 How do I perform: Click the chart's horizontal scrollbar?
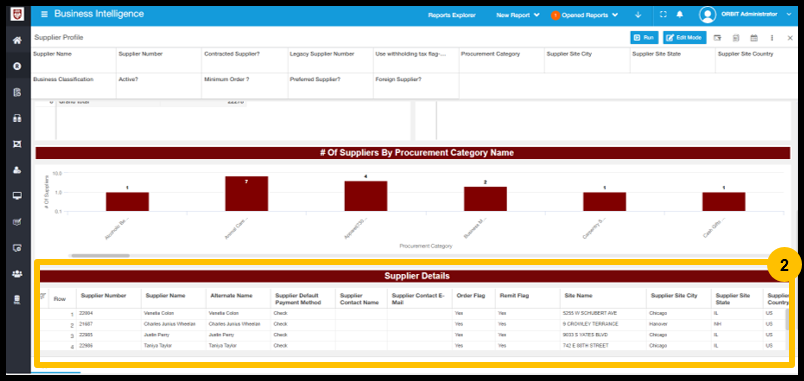pyautogui.click(x=100, y=255)
